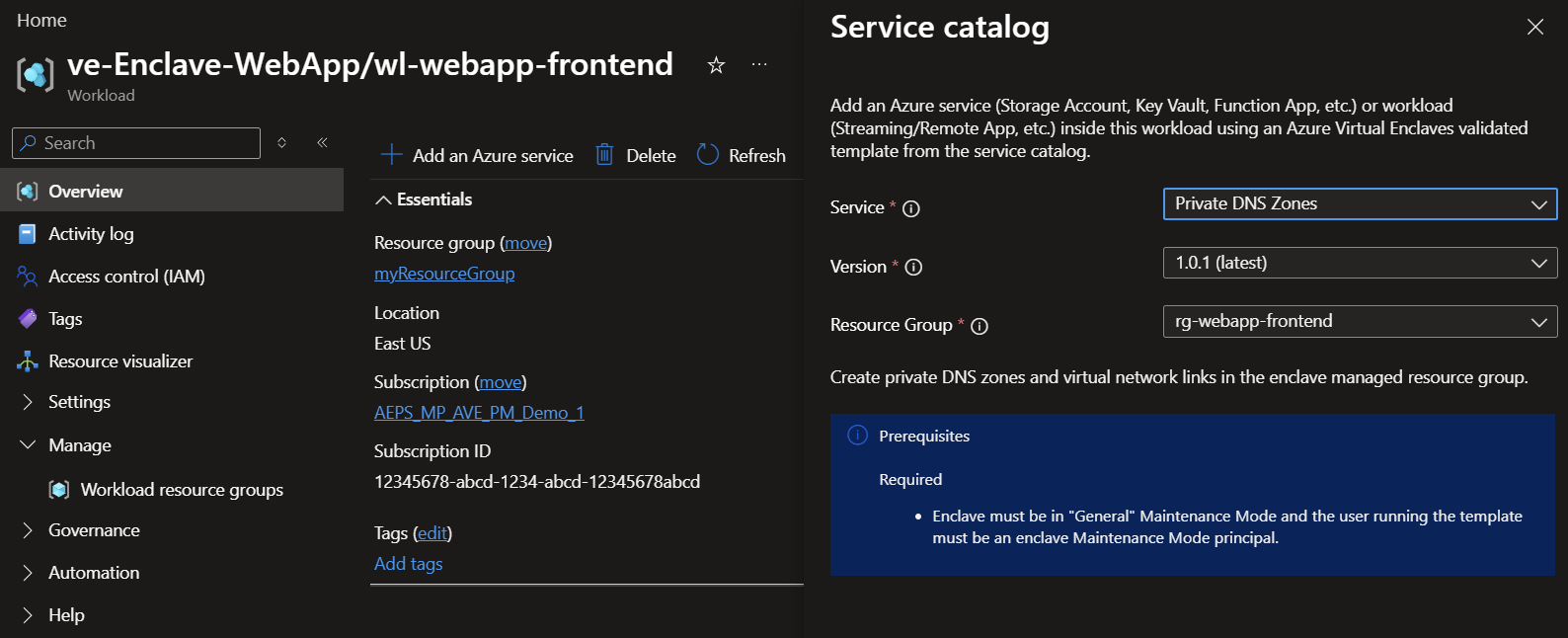Navigate to Home breadcrumb
The image size is (1568, 638).
tap(41, 21)
